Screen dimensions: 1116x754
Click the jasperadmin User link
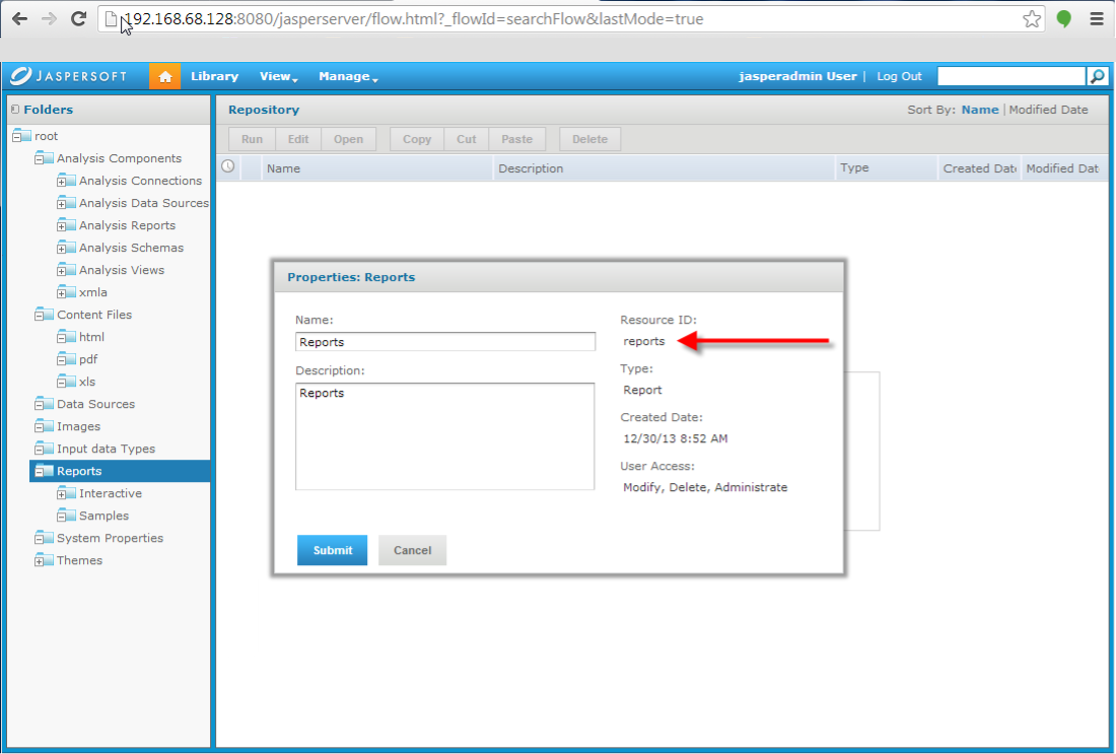coord(798,76)
